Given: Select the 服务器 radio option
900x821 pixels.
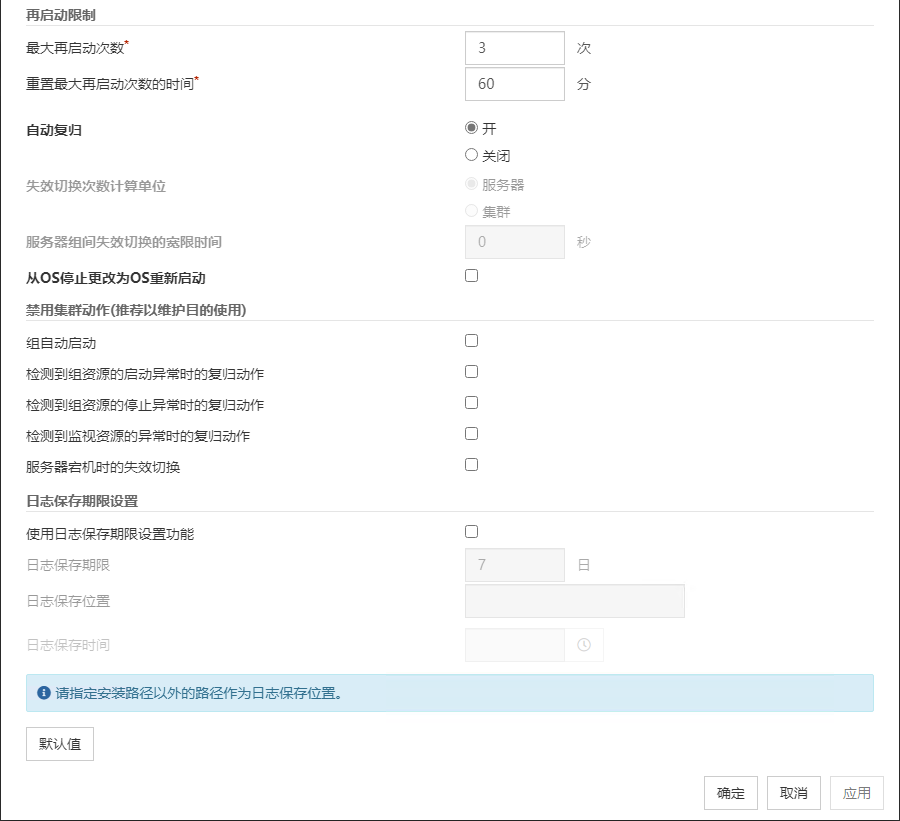Looking at the screenshot, I should [x=472, y=184].
